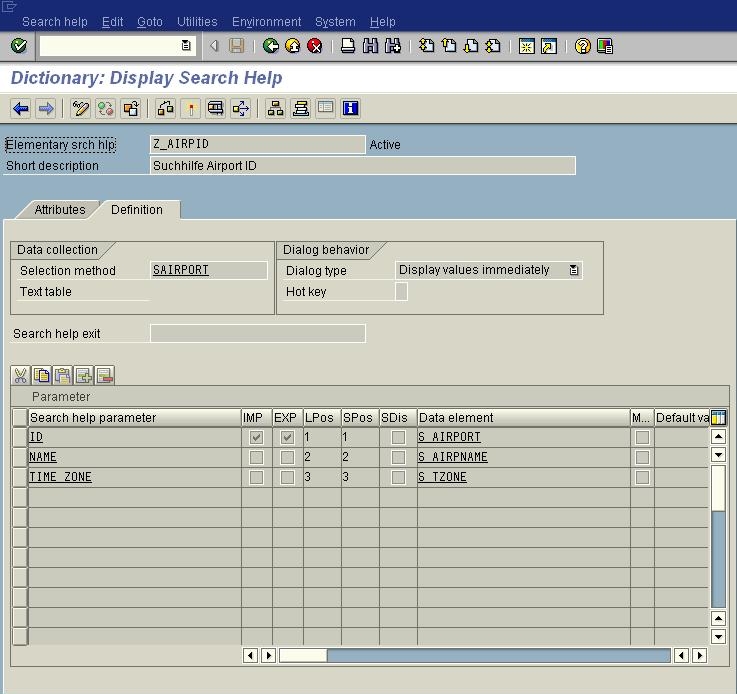737x694 pixels.
Task: Click the Active/Inactive switch icon
Action: pos(105,109)
